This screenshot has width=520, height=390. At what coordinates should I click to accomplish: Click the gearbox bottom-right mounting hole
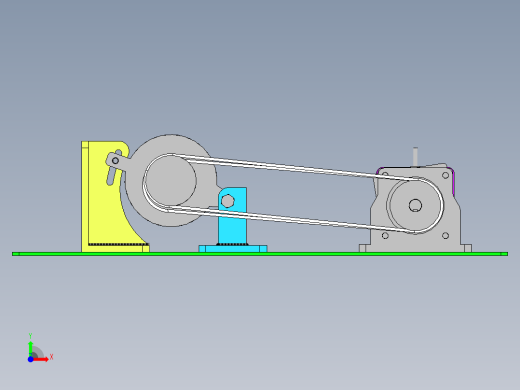[445, 236]
